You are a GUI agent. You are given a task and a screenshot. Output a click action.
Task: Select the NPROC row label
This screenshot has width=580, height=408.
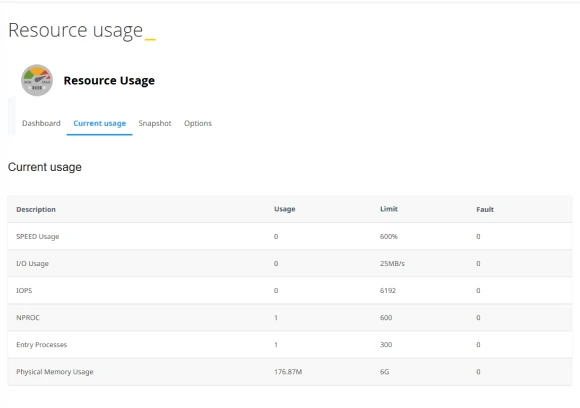click(28, 317)
